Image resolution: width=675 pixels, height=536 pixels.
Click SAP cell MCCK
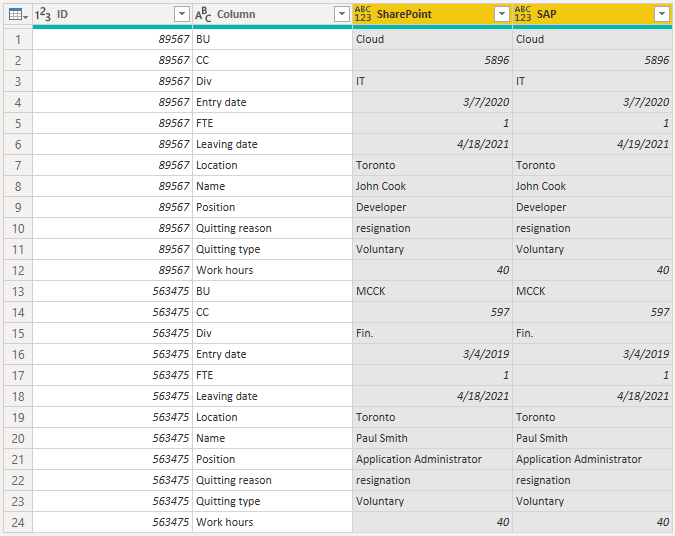[592, 291]
